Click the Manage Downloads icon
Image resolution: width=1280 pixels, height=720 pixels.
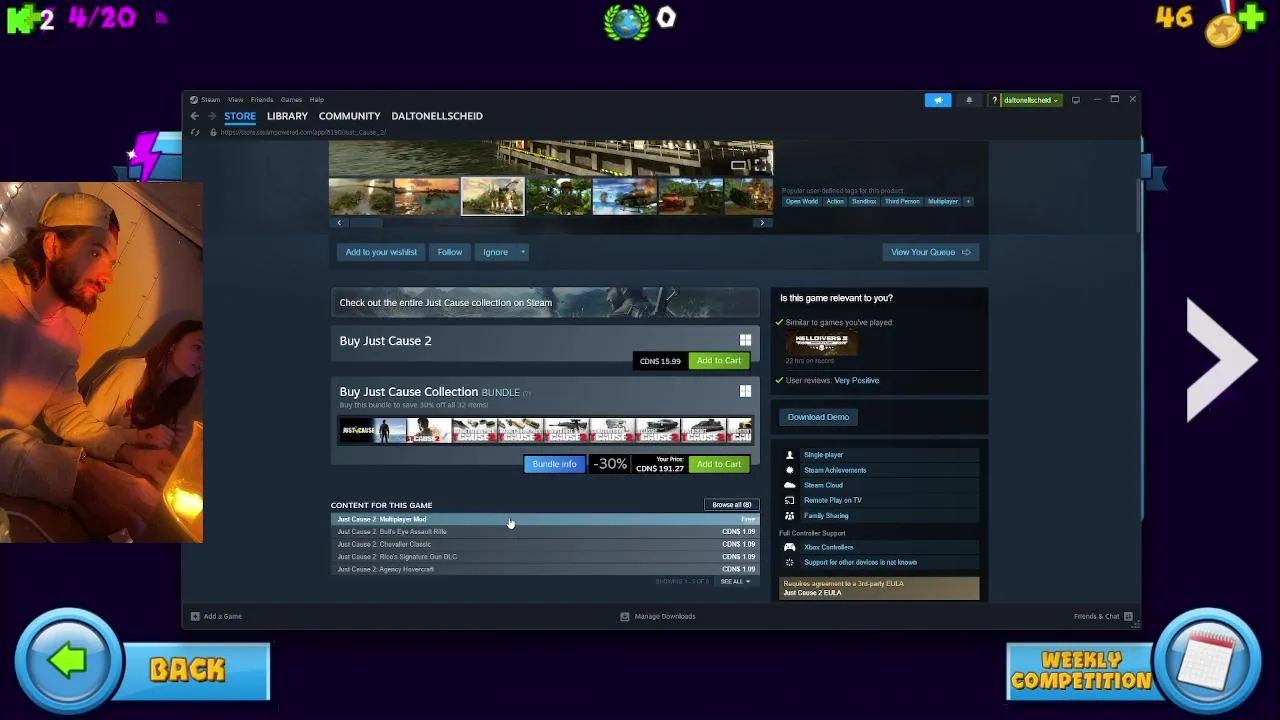coord(625,616)
